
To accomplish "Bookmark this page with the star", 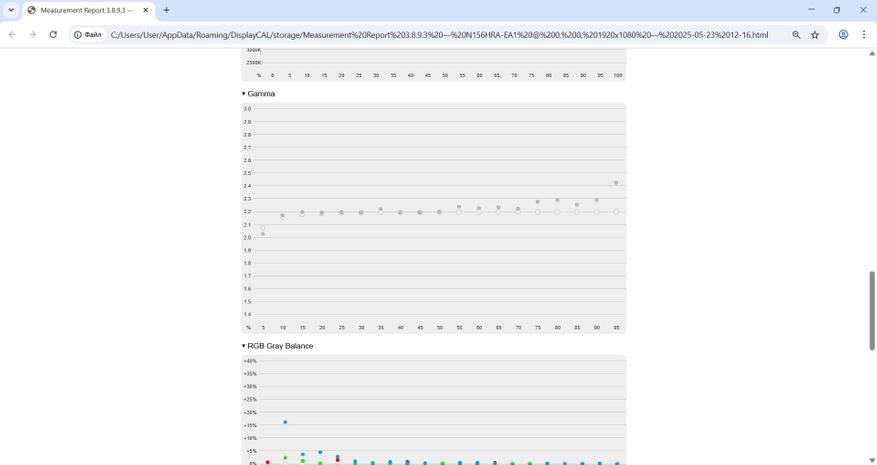I will click(x=815, y=35).
